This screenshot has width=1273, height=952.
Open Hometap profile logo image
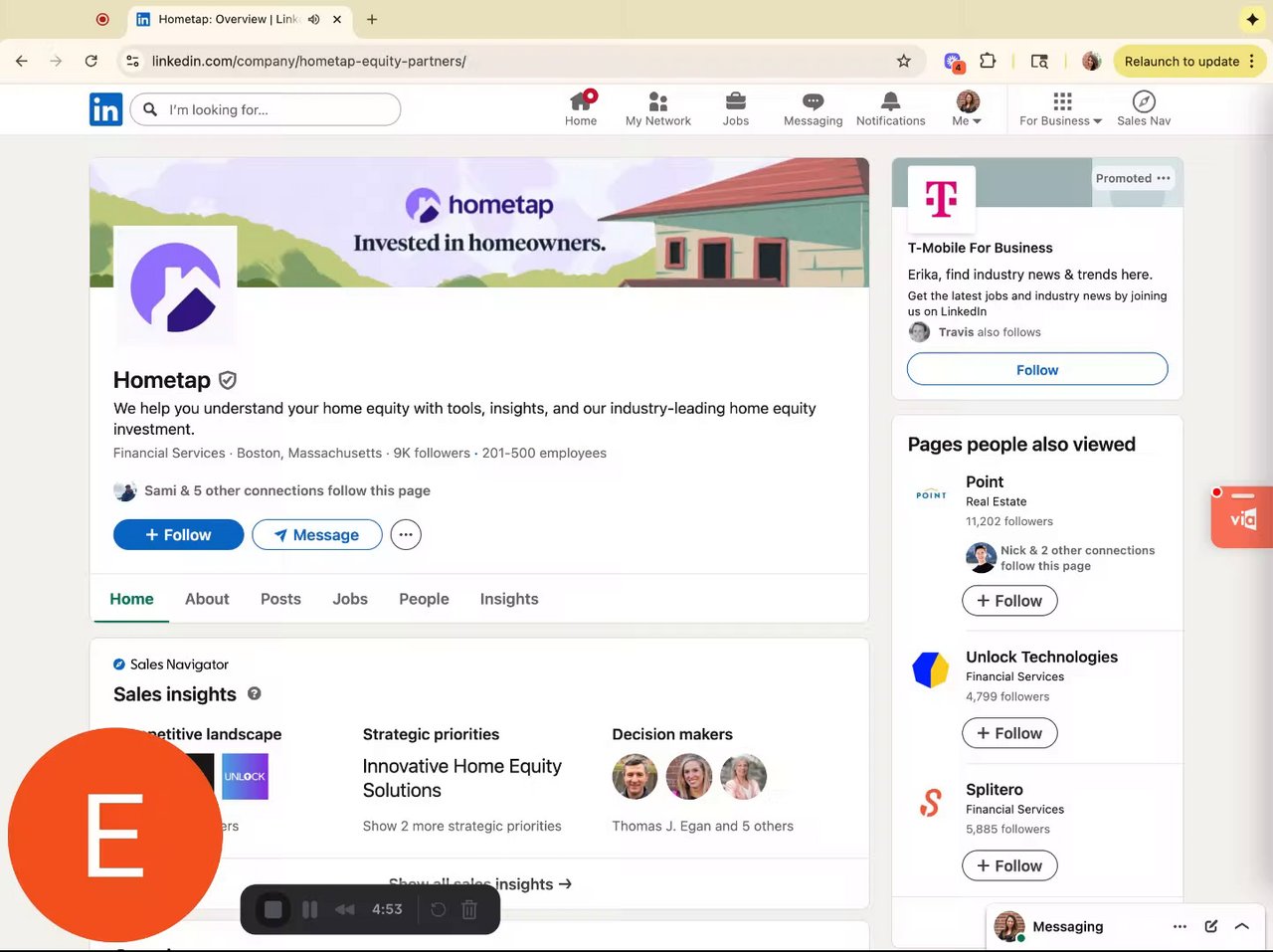click(175, 286)
